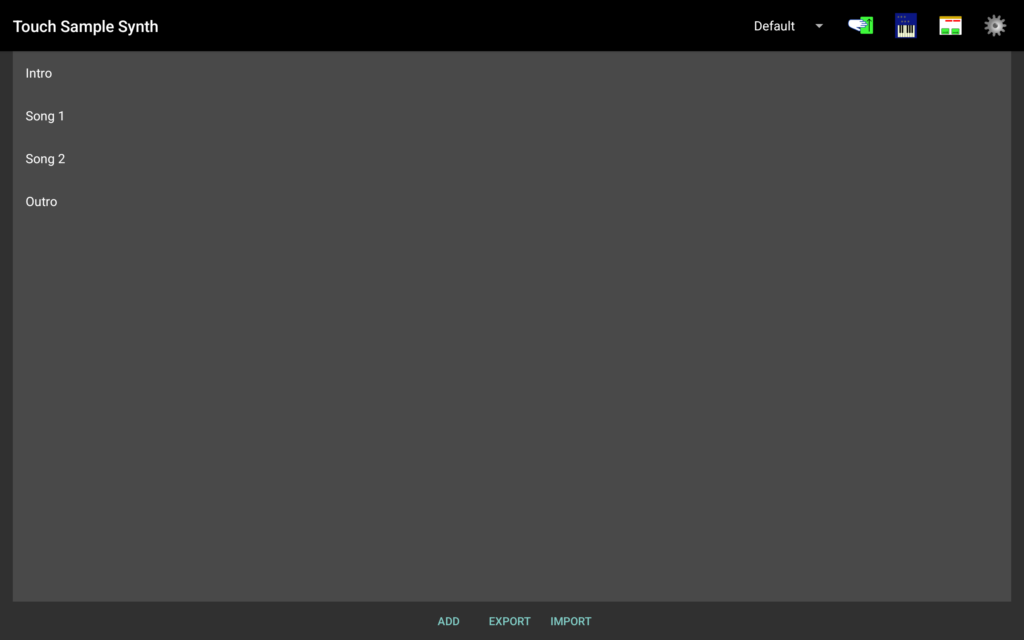
Task: Open the touch hand play mode icon
Action: point(860,26)
